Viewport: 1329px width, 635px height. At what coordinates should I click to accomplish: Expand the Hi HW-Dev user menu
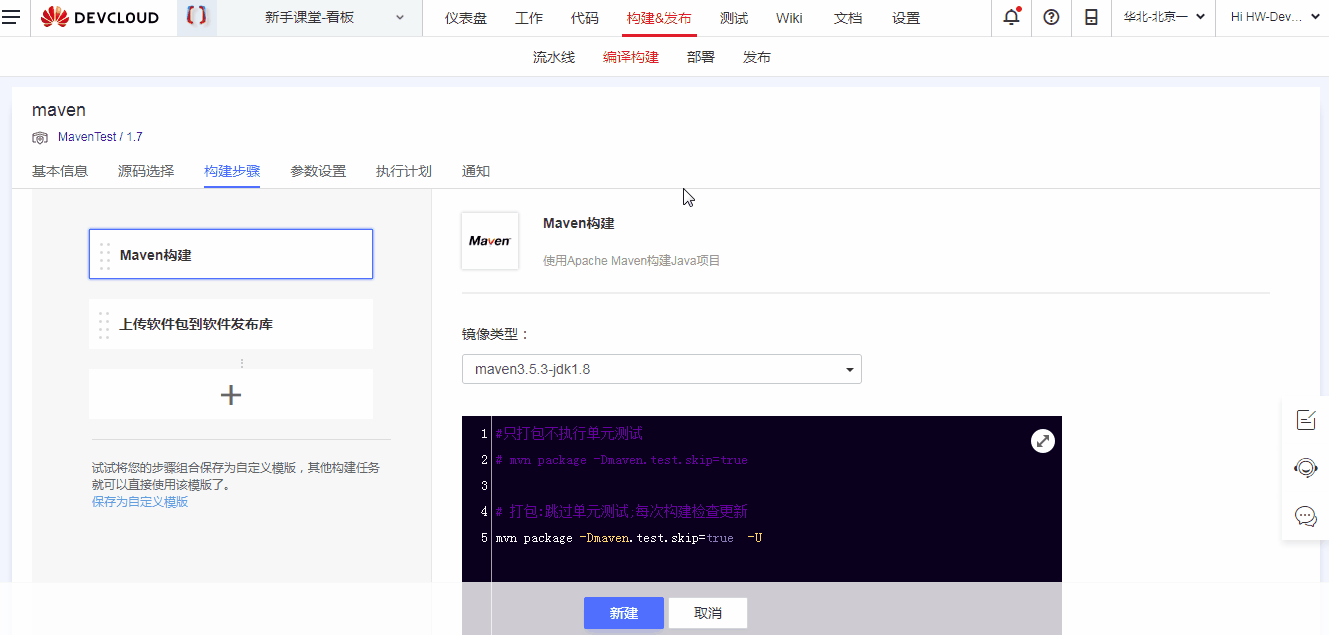tap(1270, 17)
